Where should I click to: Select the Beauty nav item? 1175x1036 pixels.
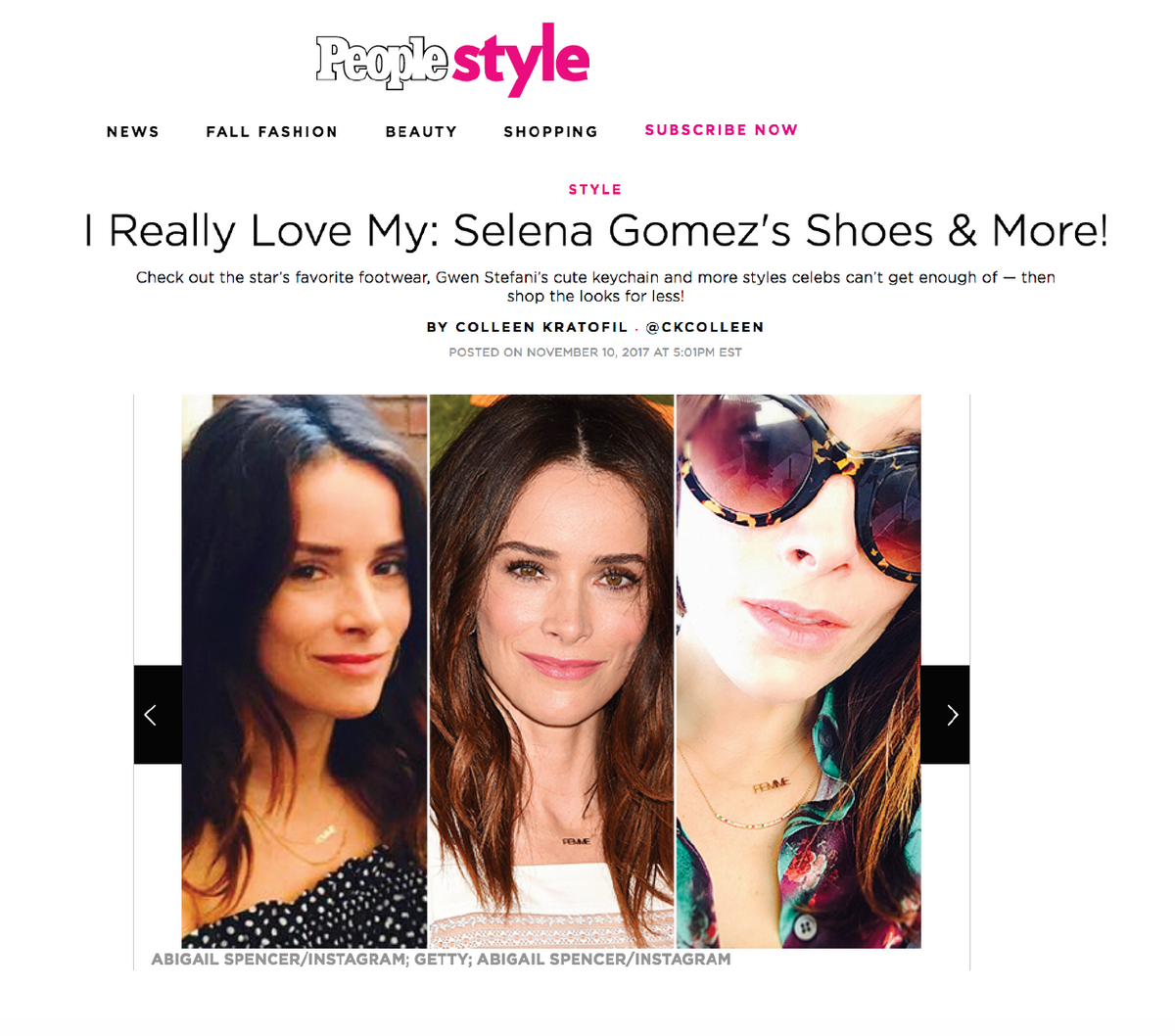click(x=421, y=132)
